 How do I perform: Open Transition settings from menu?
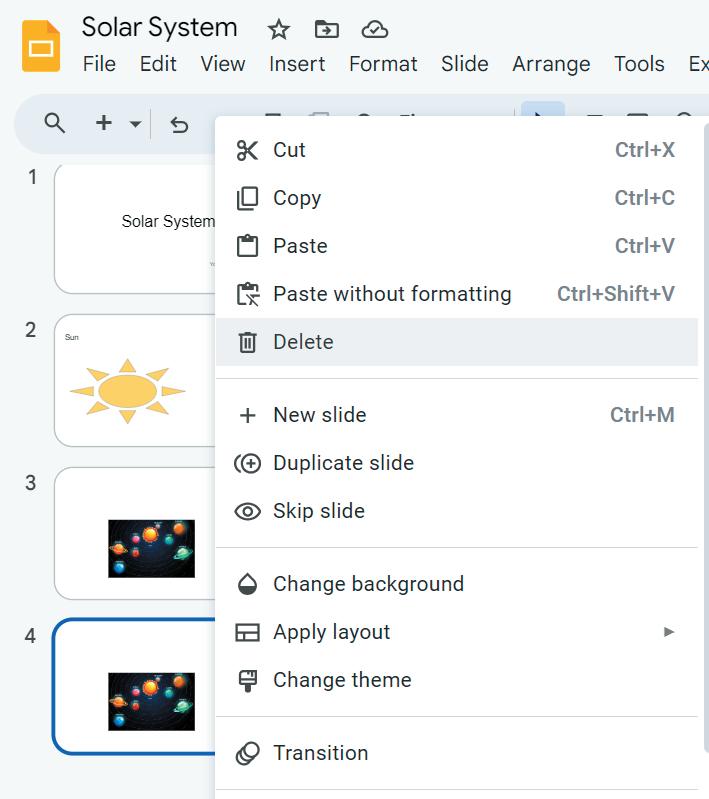(320, 753)
